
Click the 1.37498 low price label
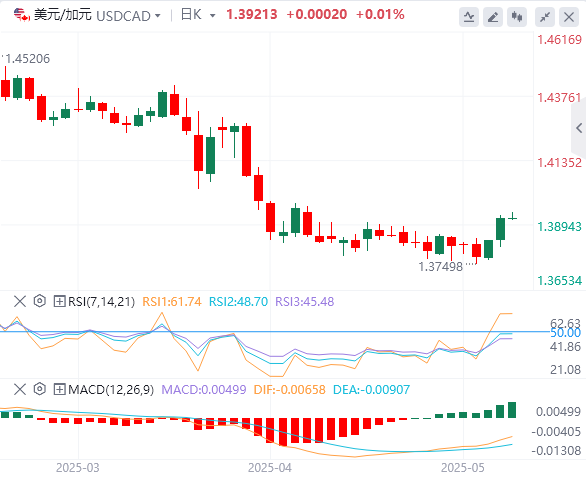441,267
